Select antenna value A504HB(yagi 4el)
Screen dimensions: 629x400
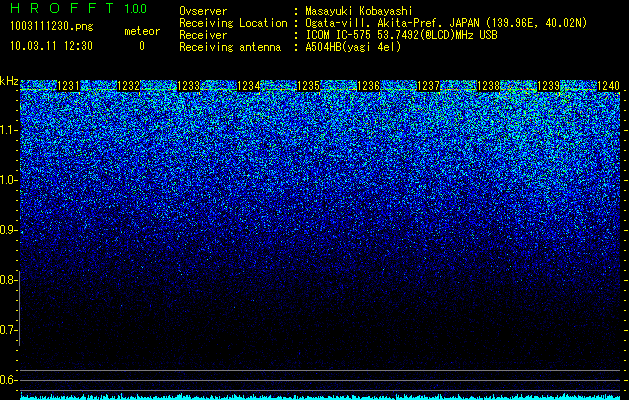[x=353, y=47]
